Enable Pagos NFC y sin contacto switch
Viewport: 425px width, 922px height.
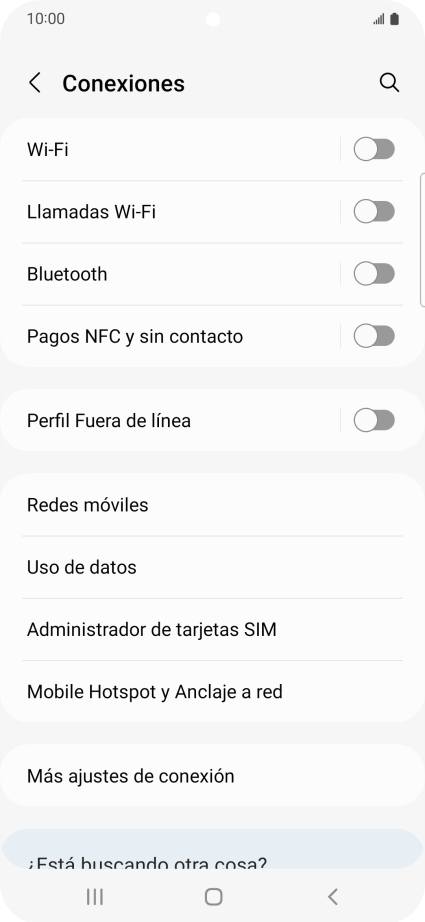[374, 336]
